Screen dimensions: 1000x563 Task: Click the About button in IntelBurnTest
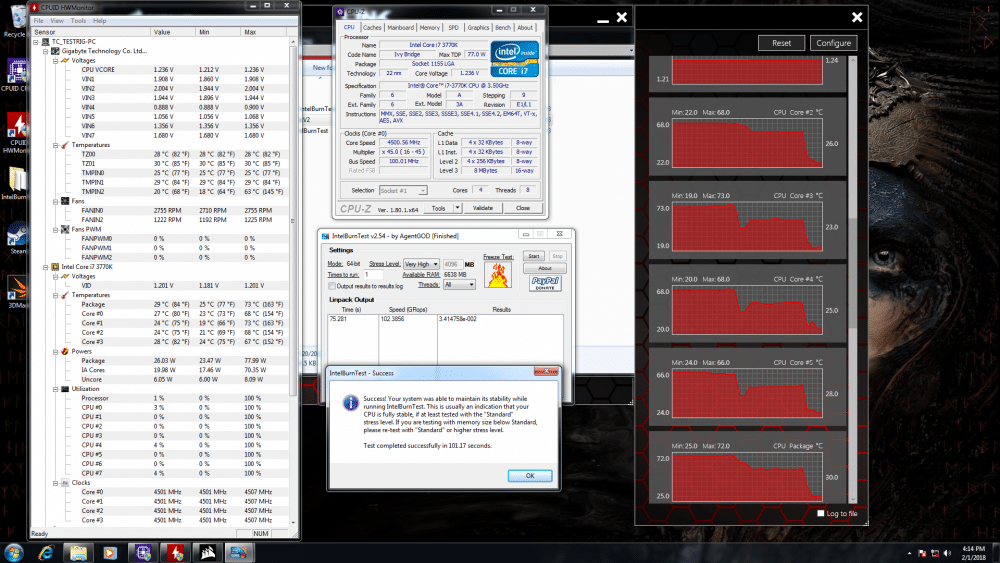545,268
